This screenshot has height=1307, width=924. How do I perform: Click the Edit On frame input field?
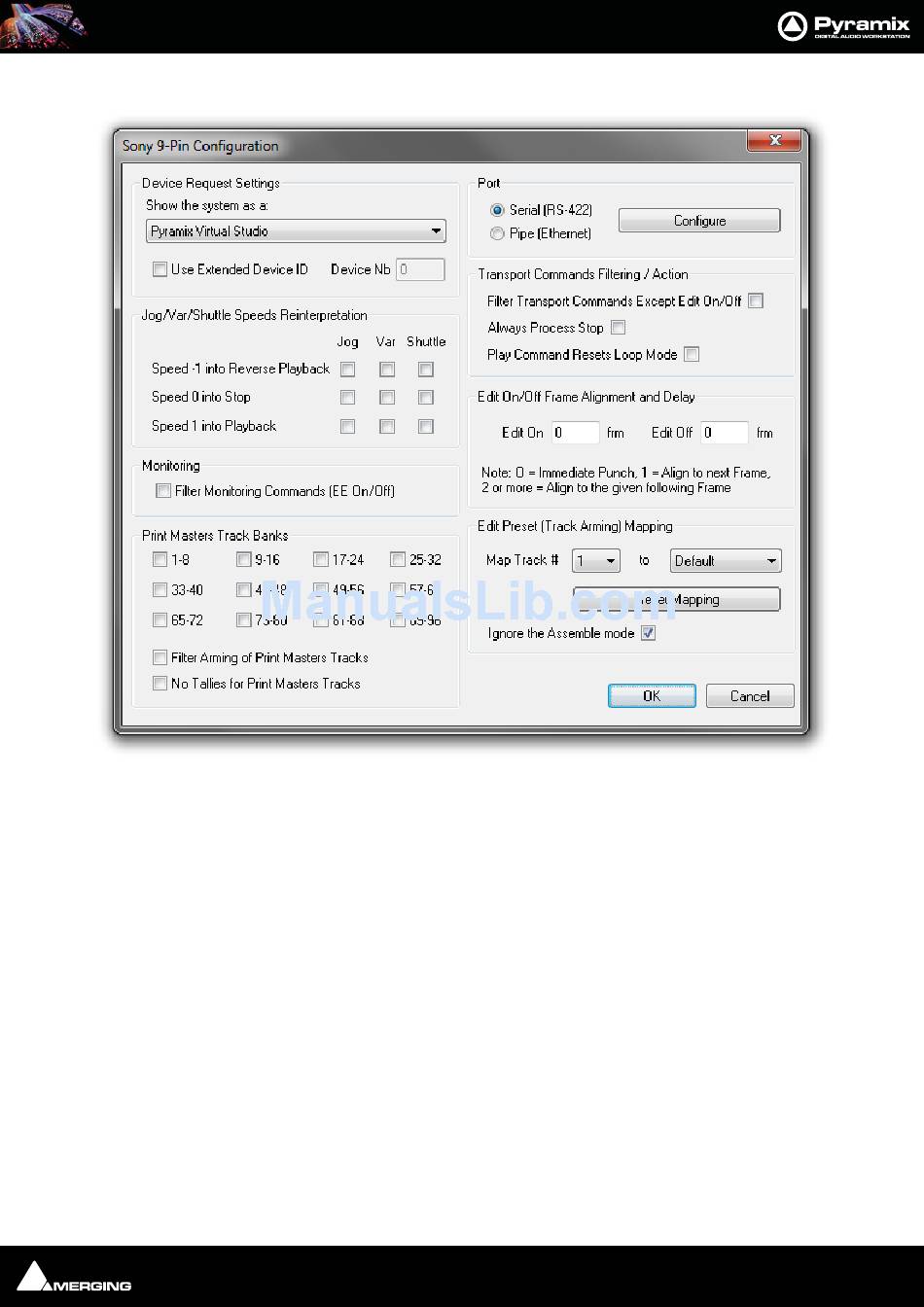pos(575,433)
